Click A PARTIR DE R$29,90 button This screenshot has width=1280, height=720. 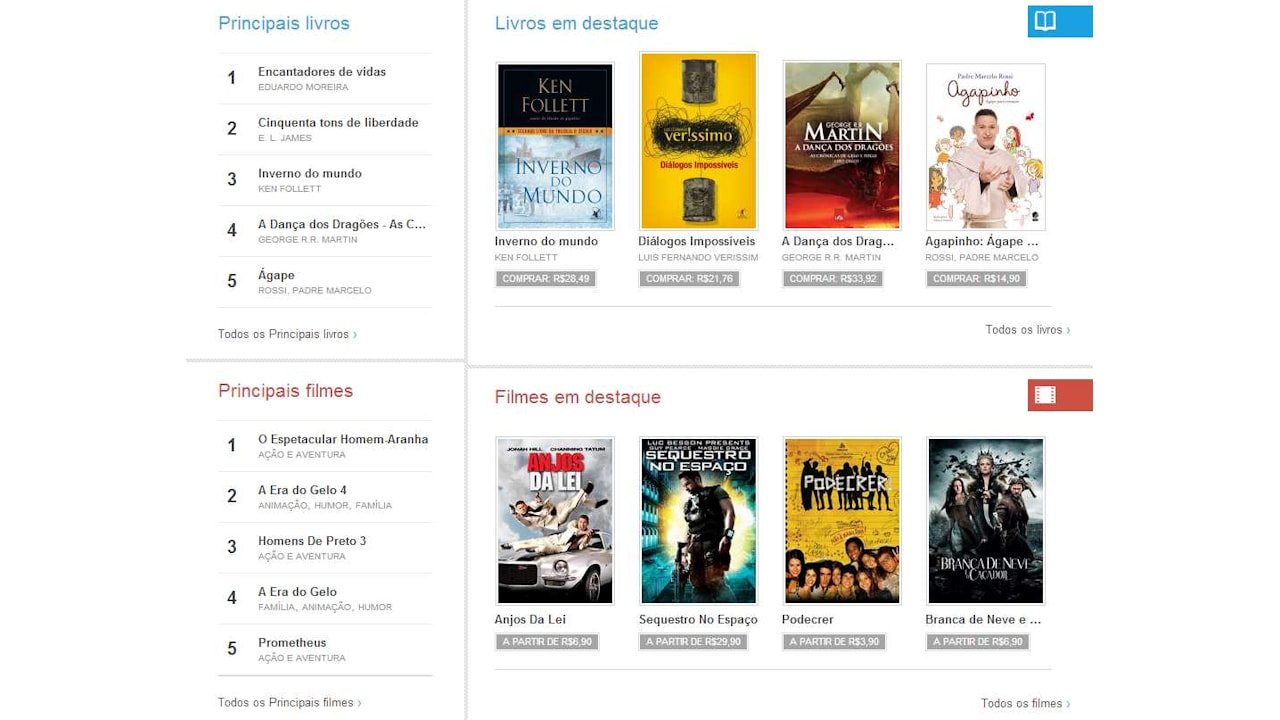pyautogui.click(x=694, y=642)
